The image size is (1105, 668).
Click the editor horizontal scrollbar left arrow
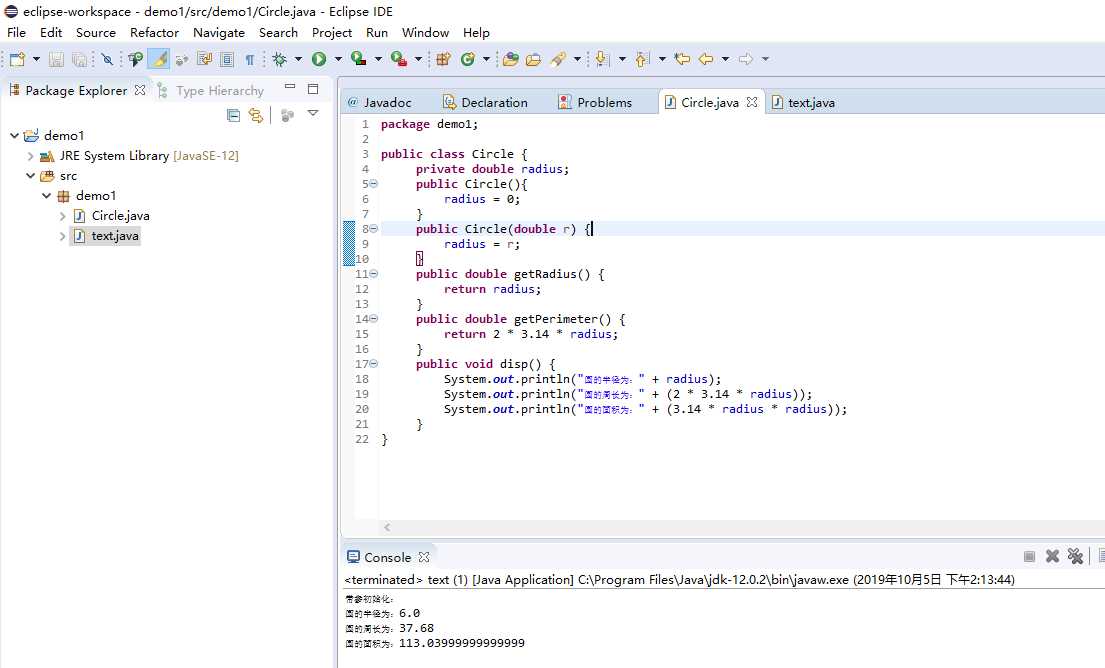pyautogui.click(x=387, y=527)
